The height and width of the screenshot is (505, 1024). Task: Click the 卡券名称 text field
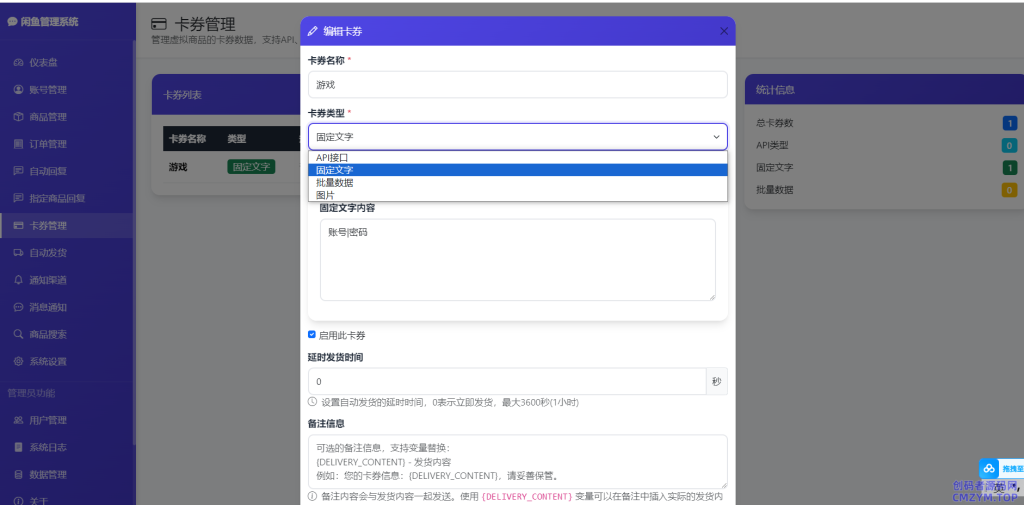(517, 85)
